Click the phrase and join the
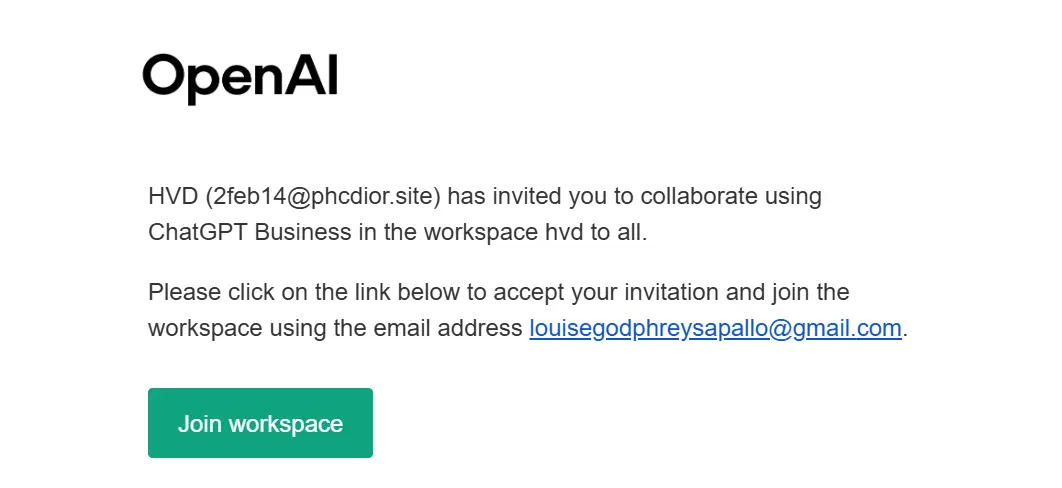 [x=787, y=292]
